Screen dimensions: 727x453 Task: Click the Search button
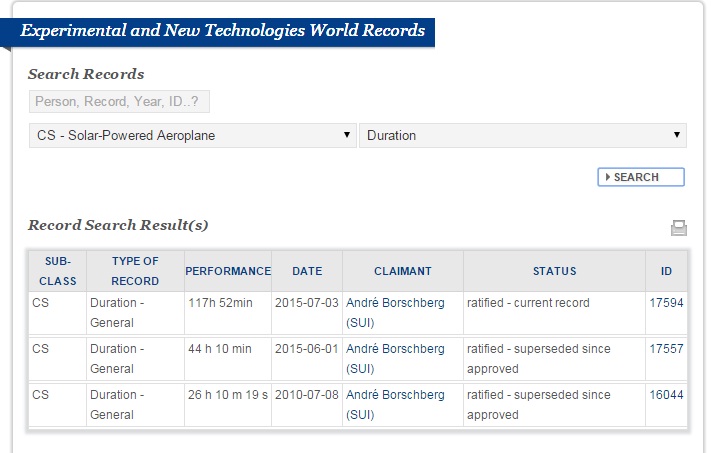(x=641, y=177)
